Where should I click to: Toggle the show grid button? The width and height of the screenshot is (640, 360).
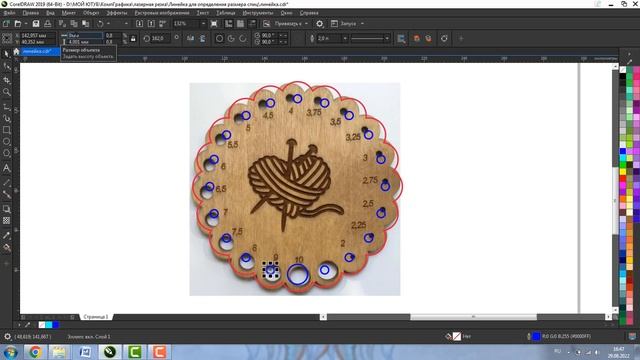tap(240, 24)
